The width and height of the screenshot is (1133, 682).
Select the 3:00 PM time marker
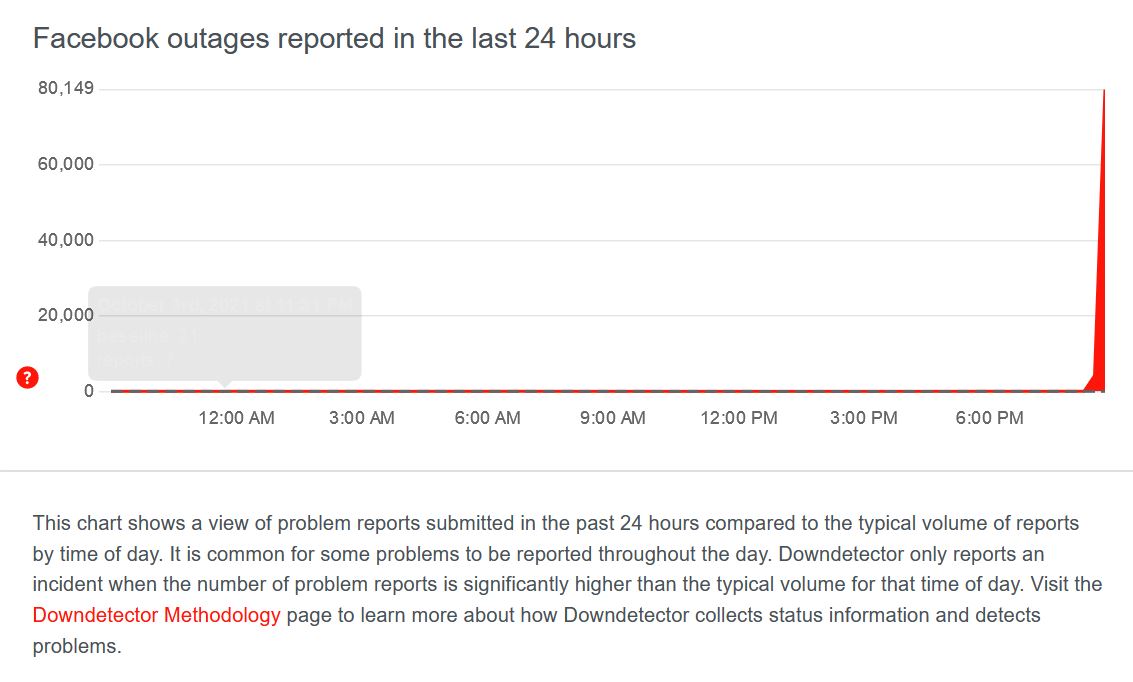(x=863, y=418)
